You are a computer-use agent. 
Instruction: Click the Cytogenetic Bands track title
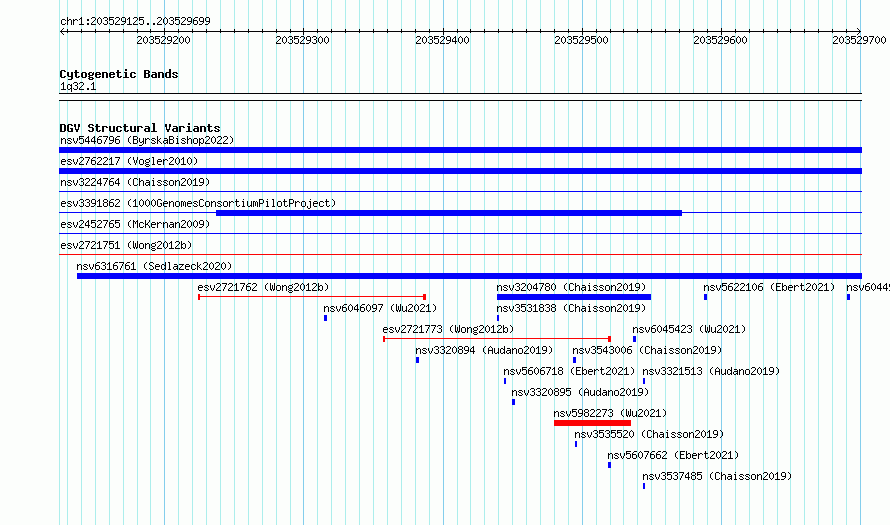(x=119, y=74)
